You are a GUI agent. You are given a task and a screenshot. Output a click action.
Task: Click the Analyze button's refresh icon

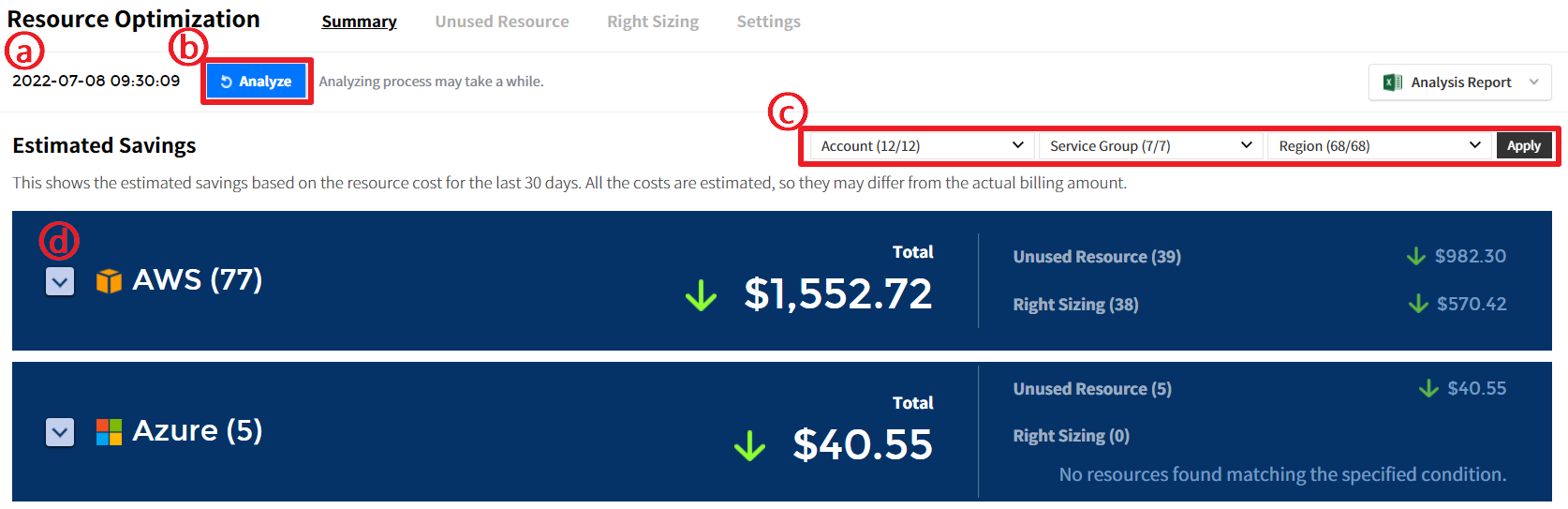[227, 82]
